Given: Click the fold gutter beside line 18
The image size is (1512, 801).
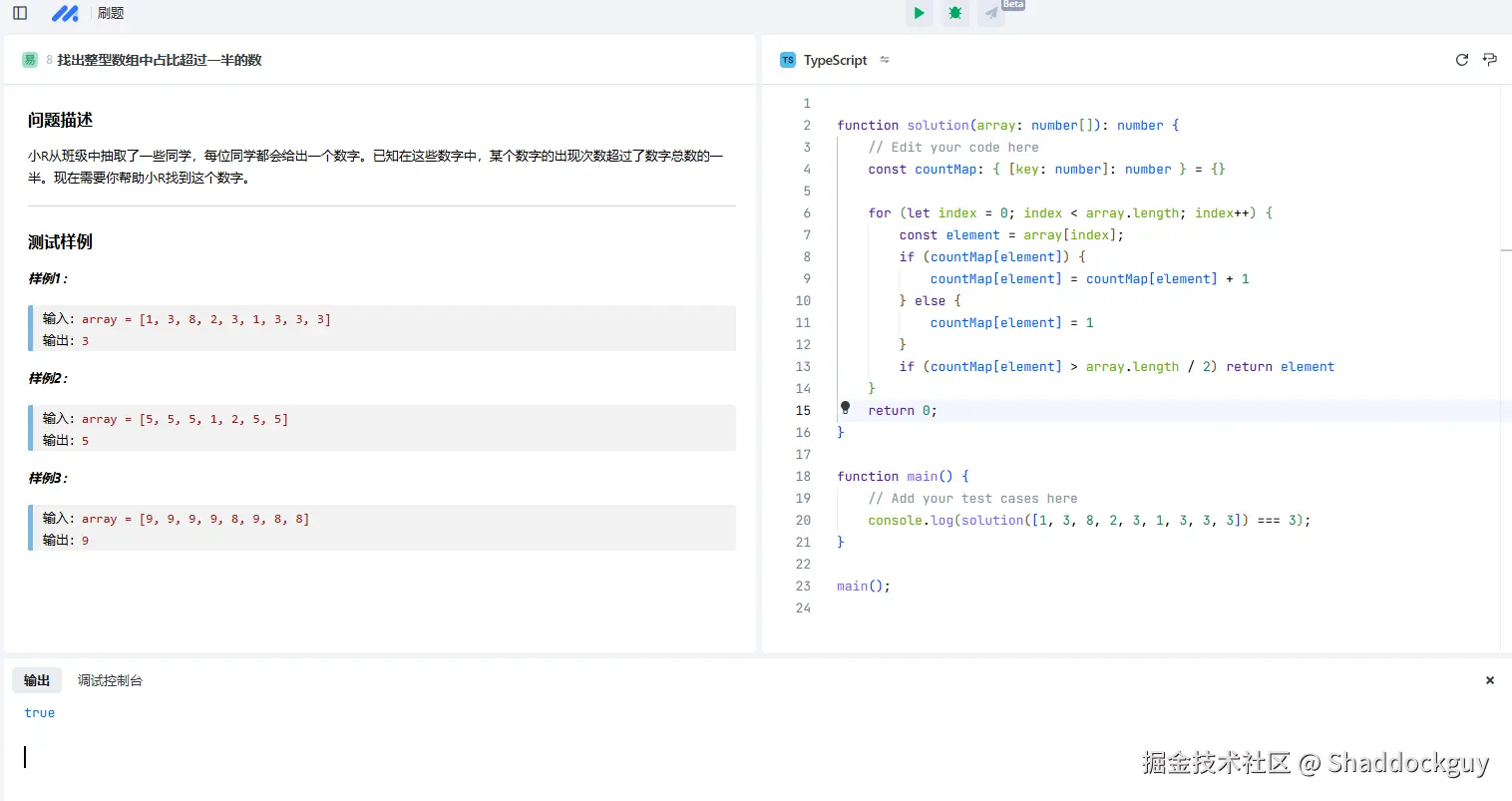Looking at the screenshot, I should [x=824, y=476].
